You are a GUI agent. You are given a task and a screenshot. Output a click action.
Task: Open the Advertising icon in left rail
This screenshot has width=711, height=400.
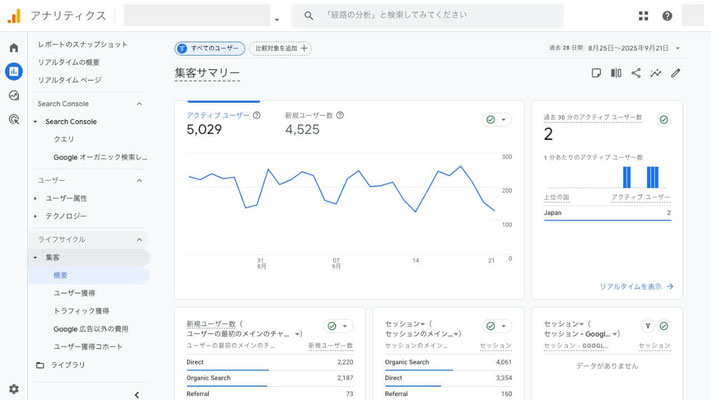(x=14, y=119)
